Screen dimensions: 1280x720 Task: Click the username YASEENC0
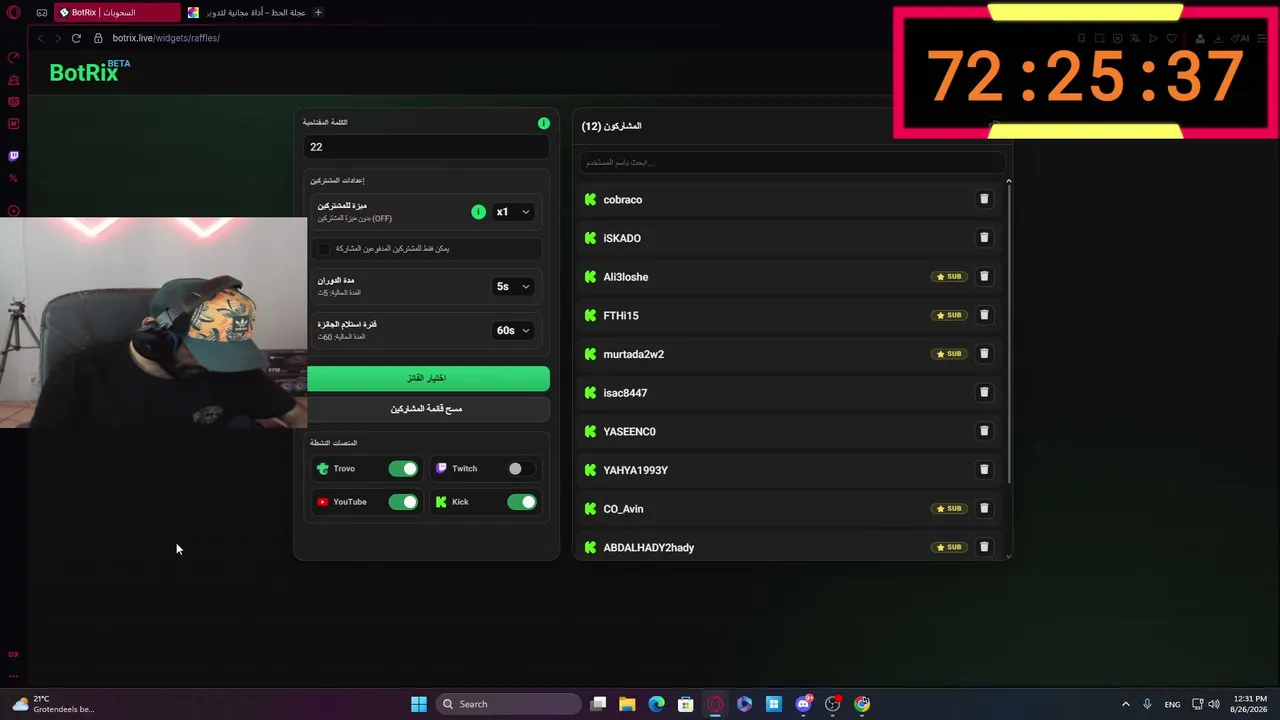tap(629, 432)
